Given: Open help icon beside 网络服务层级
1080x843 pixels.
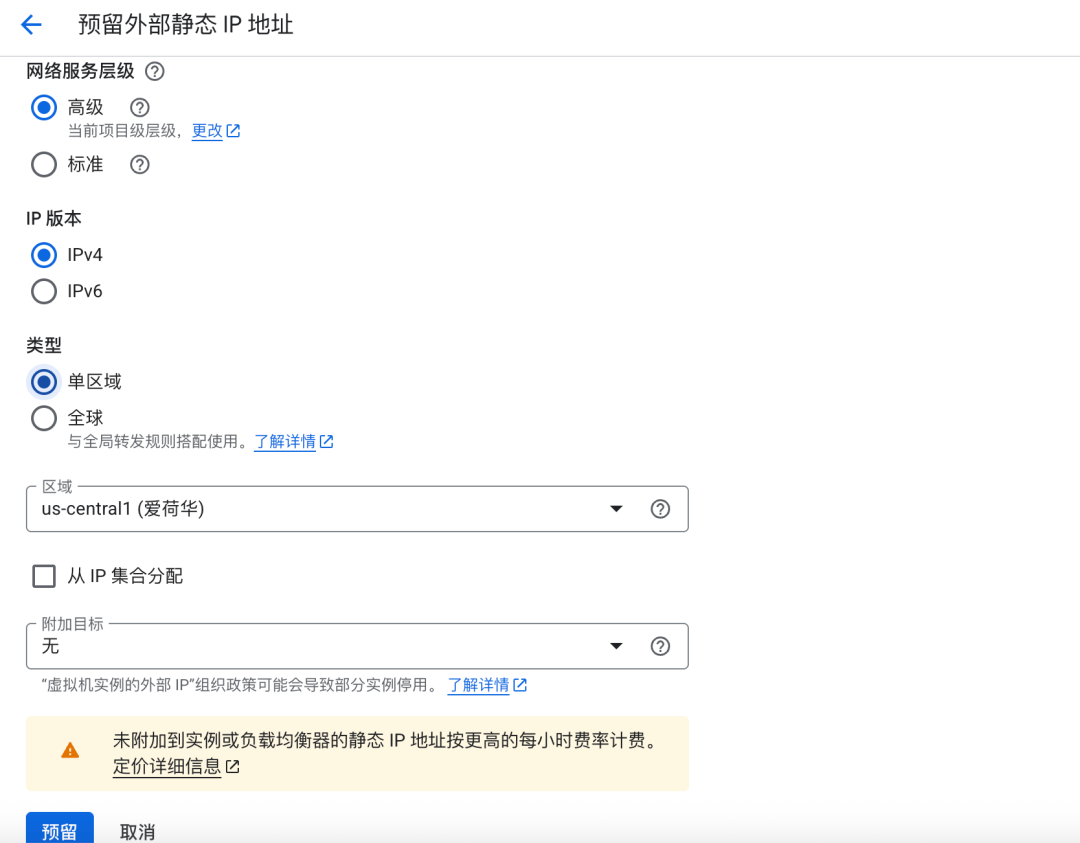Looking at the screenshot, I should click(x=154, y=72).
